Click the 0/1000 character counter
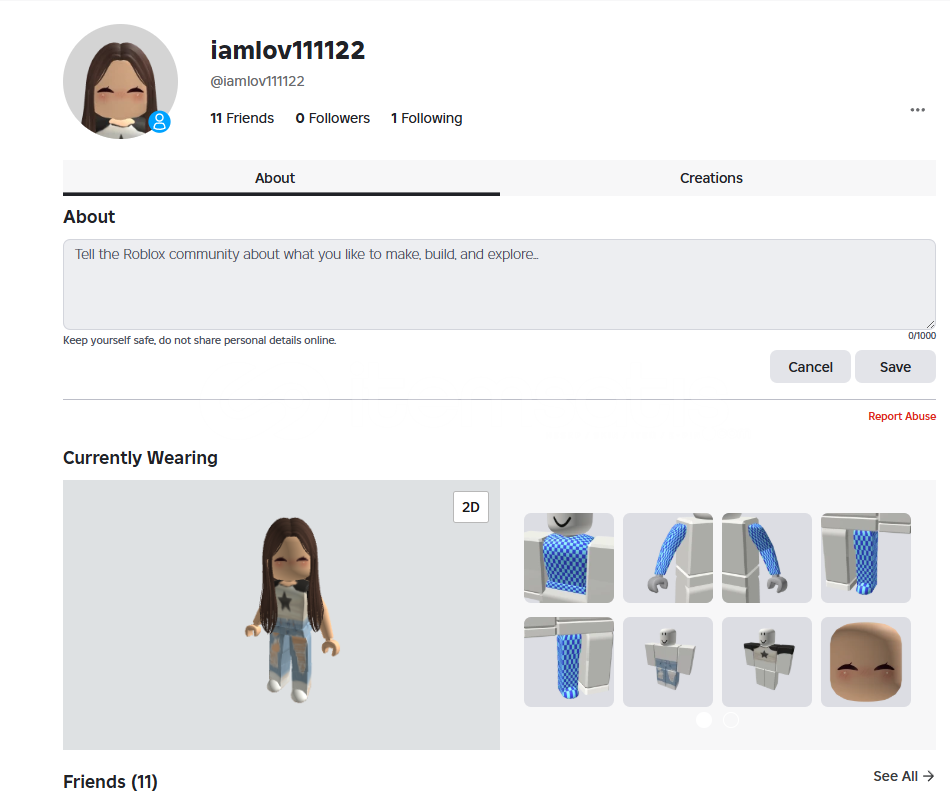The height and width of the screenshot is (803, 950). pos(922,336)
